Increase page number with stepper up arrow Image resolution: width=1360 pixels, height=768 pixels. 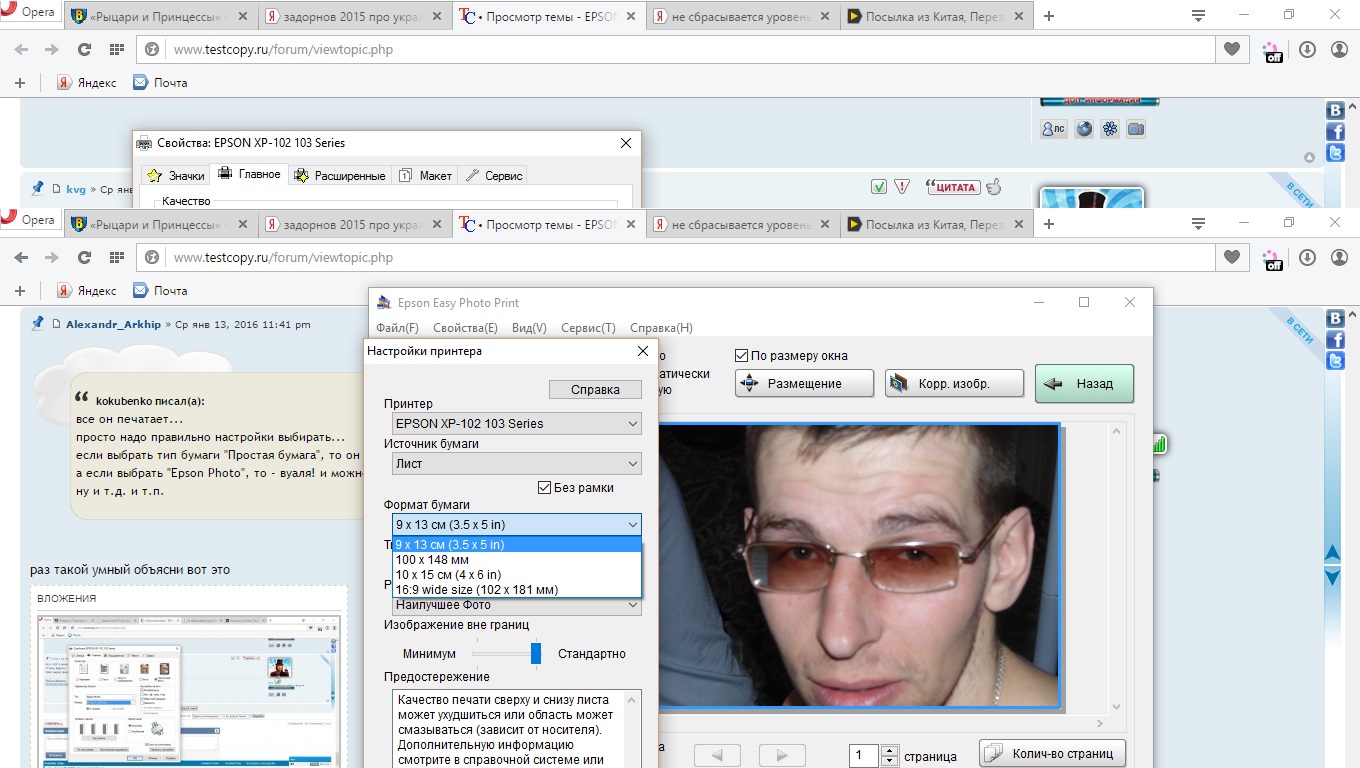[890, 750]
